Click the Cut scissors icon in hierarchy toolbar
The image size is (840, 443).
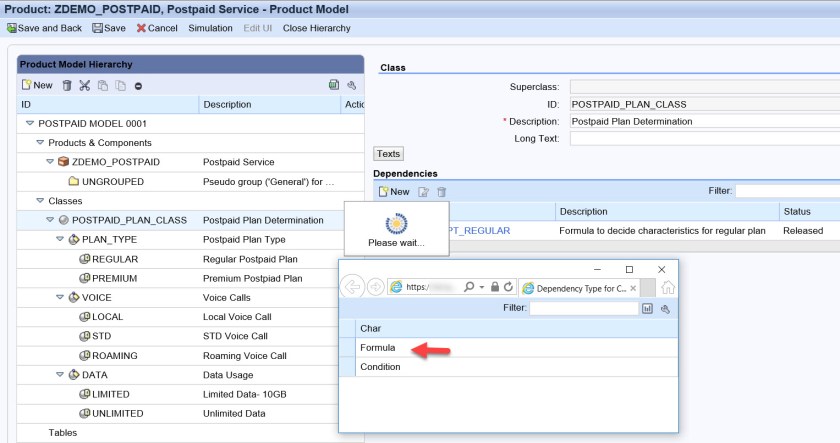(x=84, y=86)
